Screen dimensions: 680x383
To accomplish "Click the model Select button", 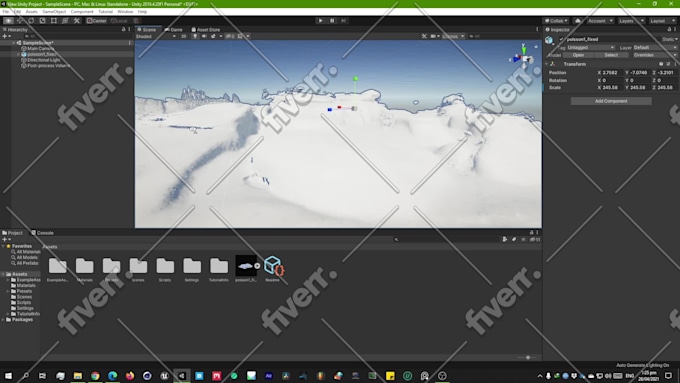I will [x=611, y=55].
